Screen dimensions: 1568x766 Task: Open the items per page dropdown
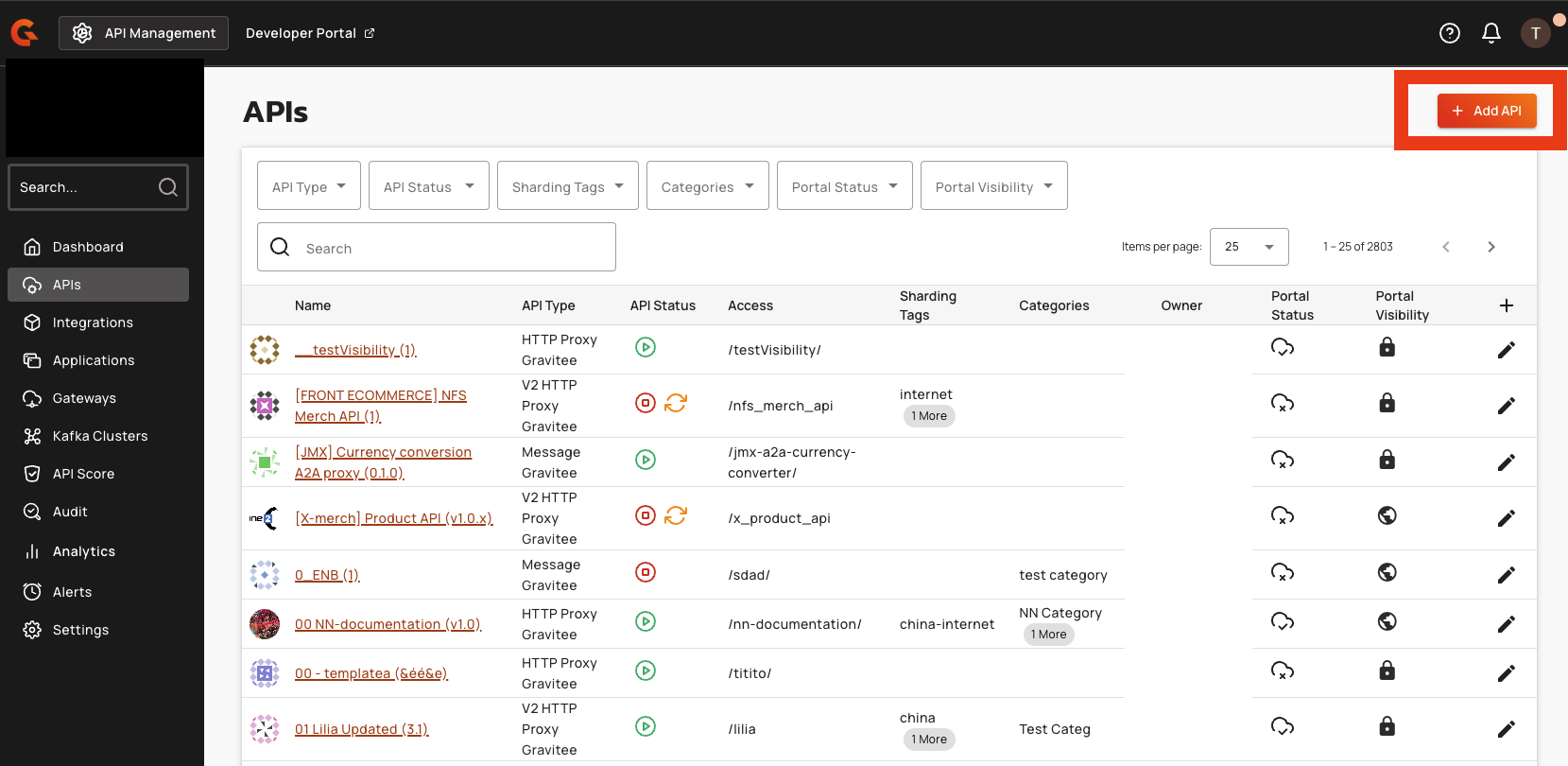click(x=1249, y=247)
